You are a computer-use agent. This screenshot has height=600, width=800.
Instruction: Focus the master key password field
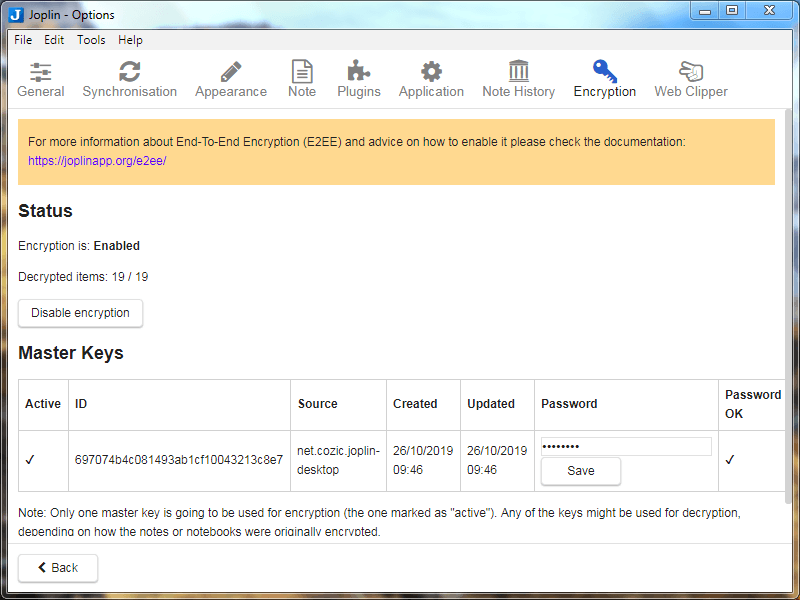tap(626, 446)
